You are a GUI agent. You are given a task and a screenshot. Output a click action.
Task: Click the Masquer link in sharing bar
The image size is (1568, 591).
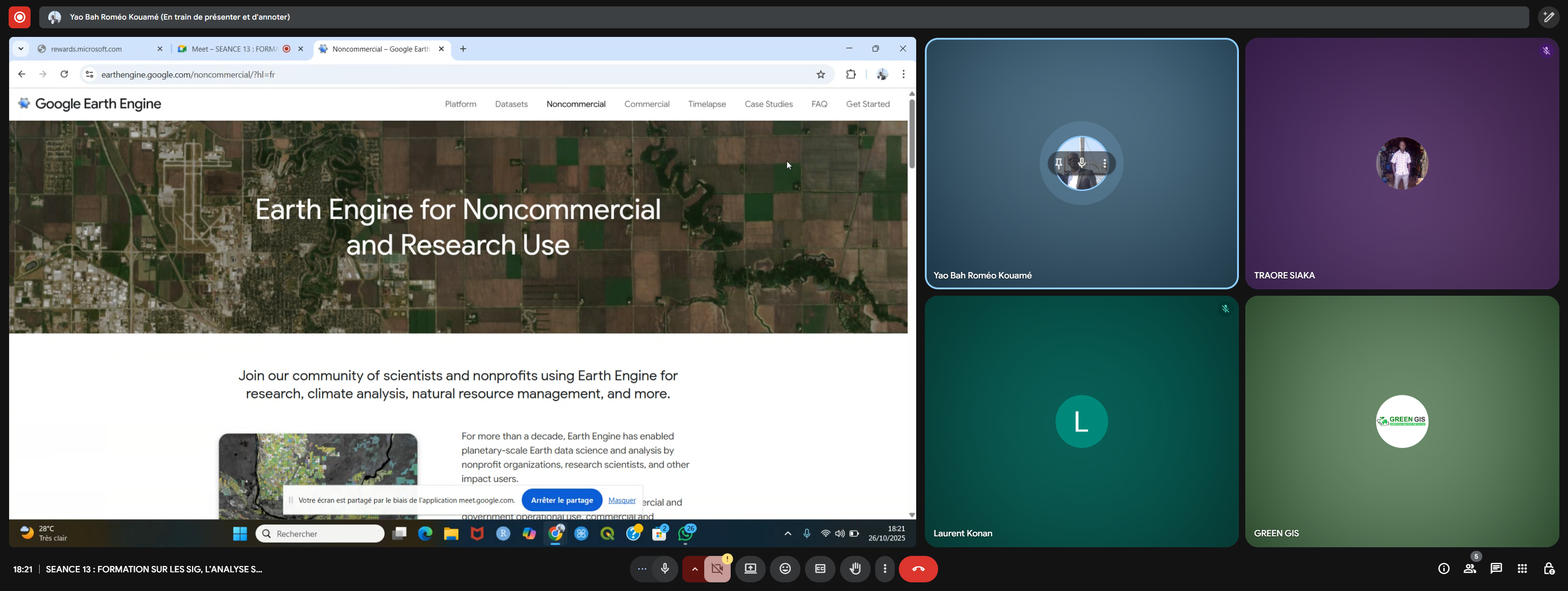(x=621, y=500)
